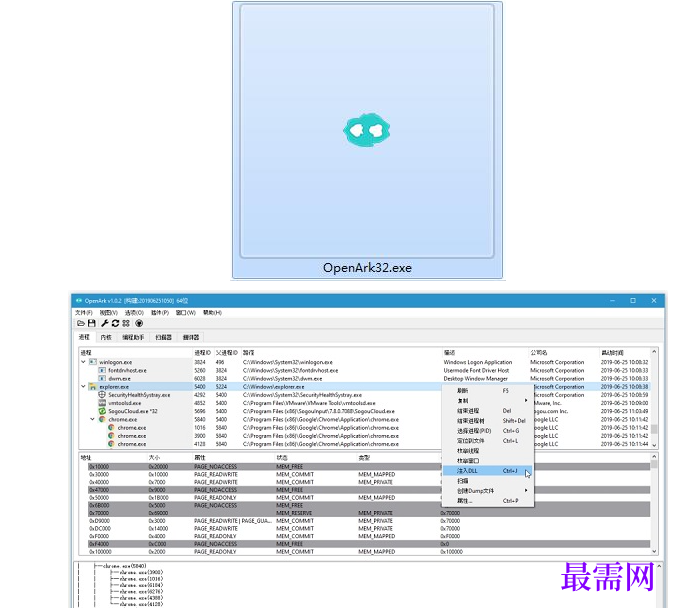Click memory list scrollbar down arrow
This screenshot has width=673, height=608.
654,551
